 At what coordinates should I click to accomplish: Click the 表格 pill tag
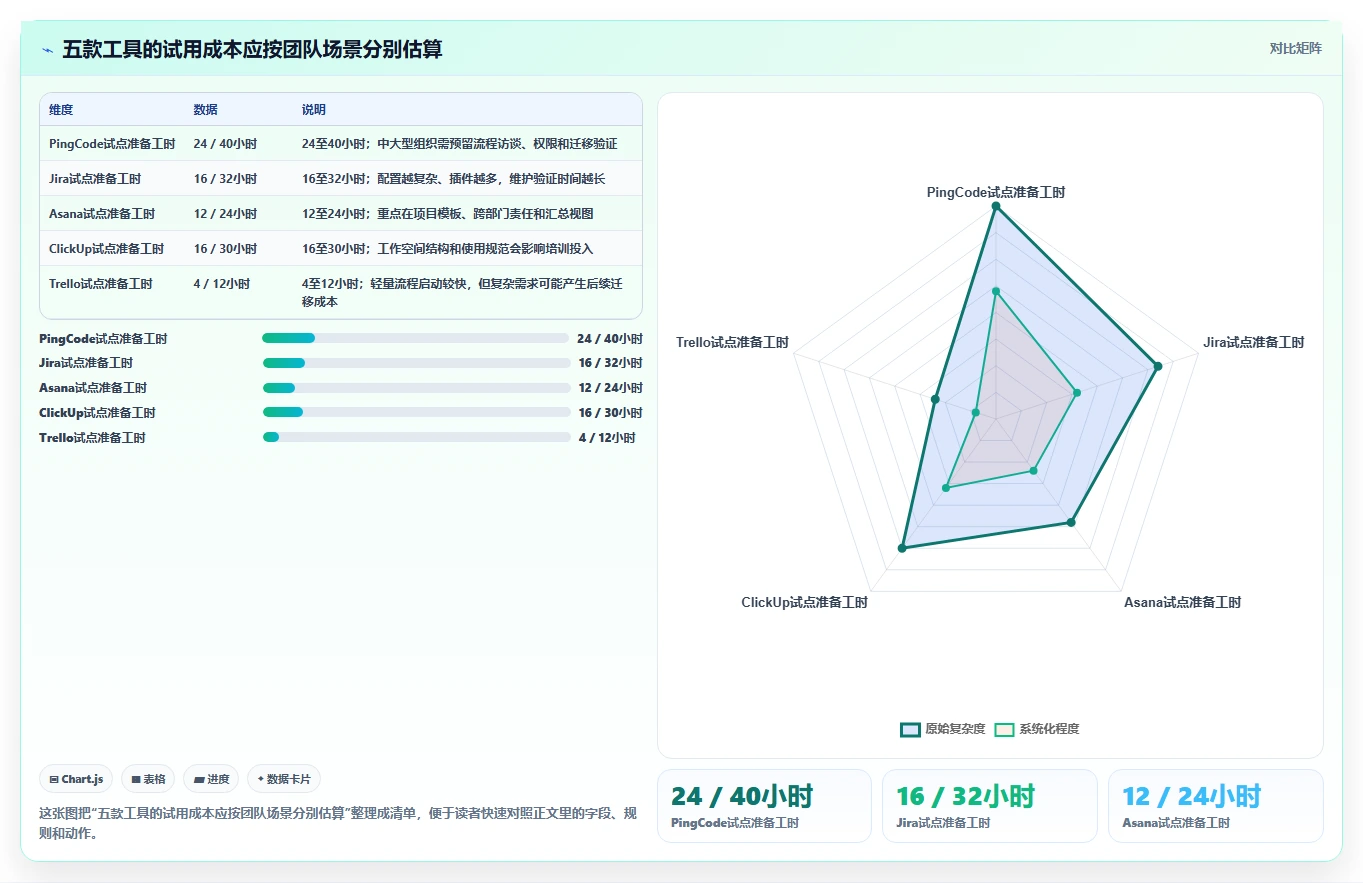coord(148,779)
